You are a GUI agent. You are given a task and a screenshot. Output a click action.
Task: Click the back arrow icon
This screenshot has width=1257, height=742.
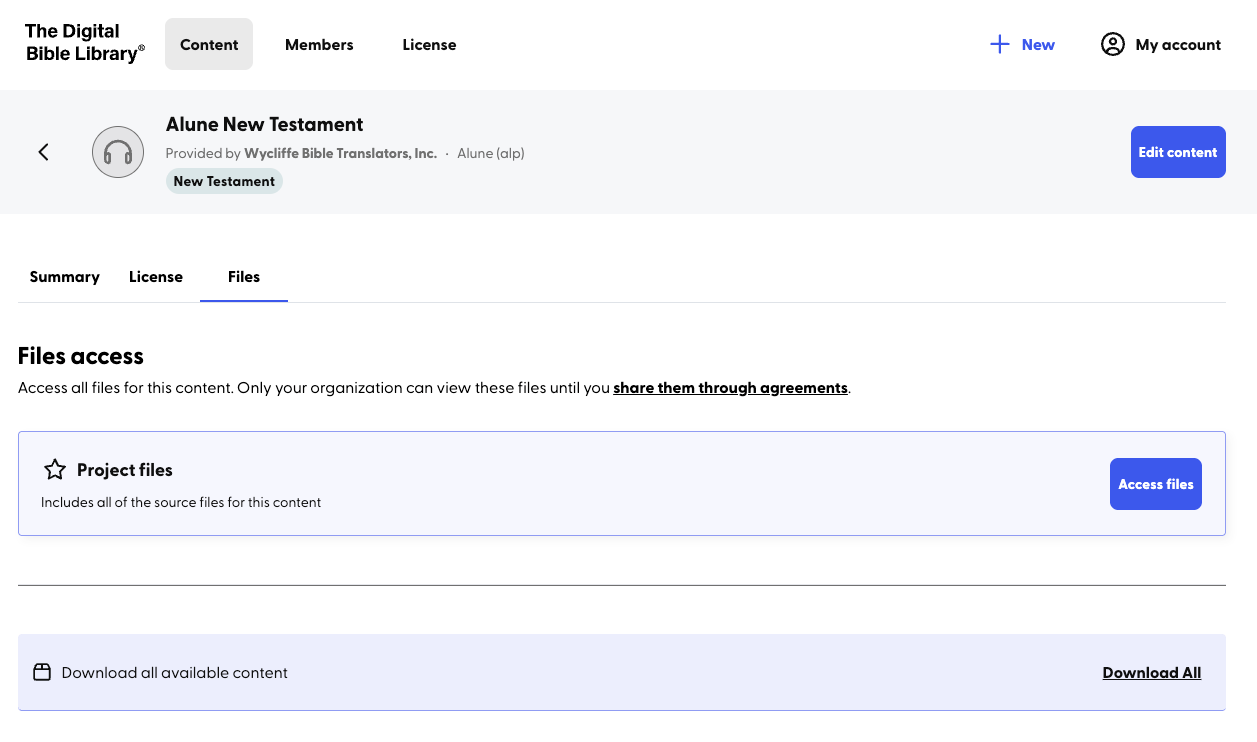[43, 152]
